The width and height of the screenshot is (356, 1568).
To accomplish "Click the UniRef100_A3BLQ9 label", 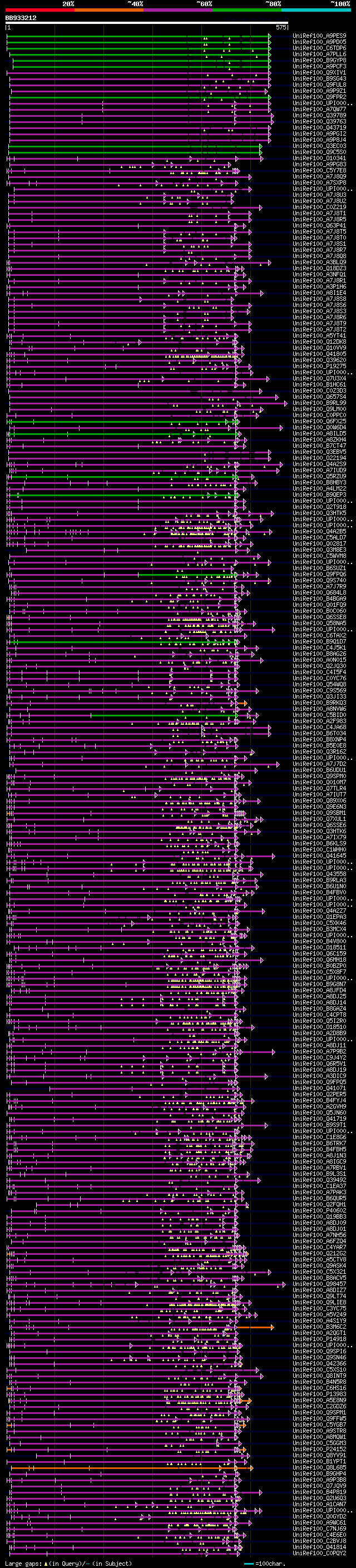I will [319, 263].
